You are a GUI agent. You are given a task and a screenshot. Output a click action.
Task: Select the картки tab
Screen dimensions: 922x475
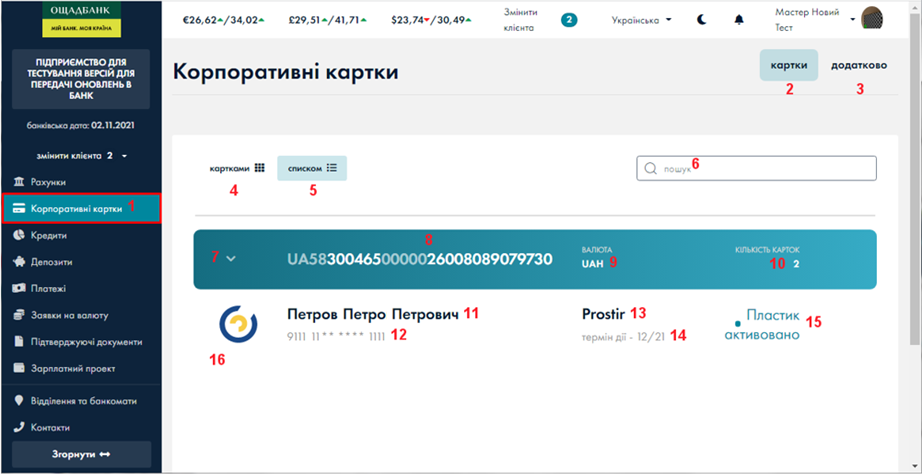coord(788,65)
